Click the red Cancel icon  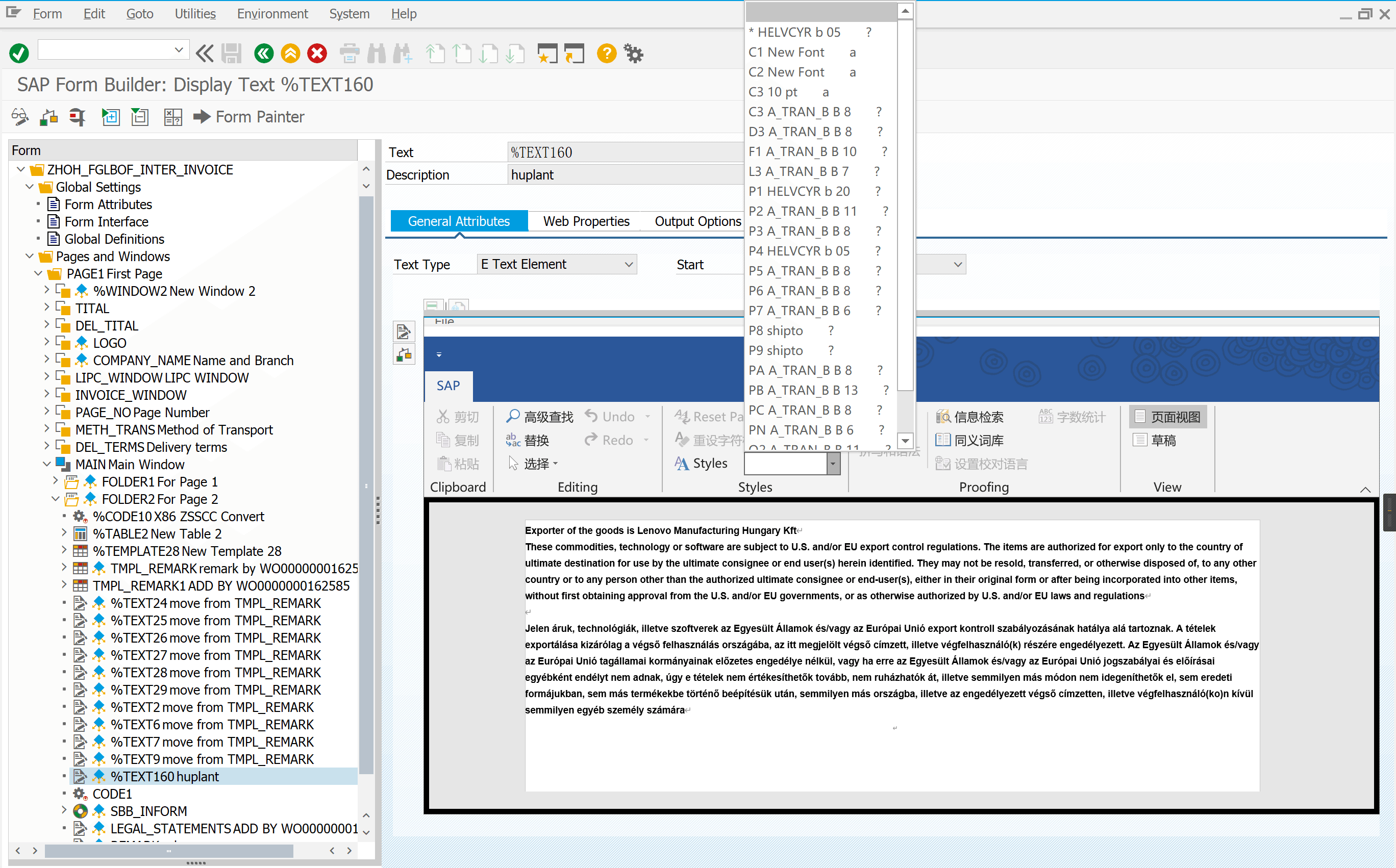pos(317,54)
